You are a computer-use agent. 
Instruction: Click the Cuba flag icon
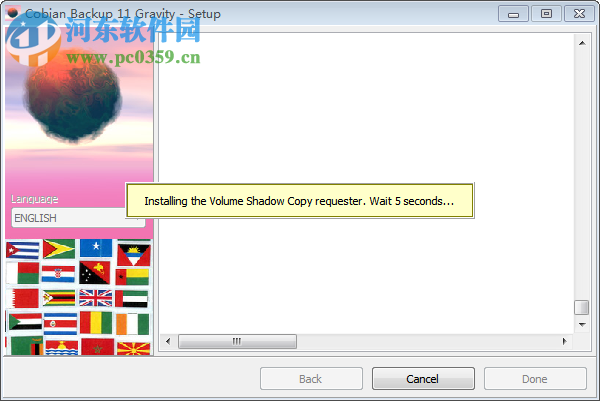coord(23,250)
